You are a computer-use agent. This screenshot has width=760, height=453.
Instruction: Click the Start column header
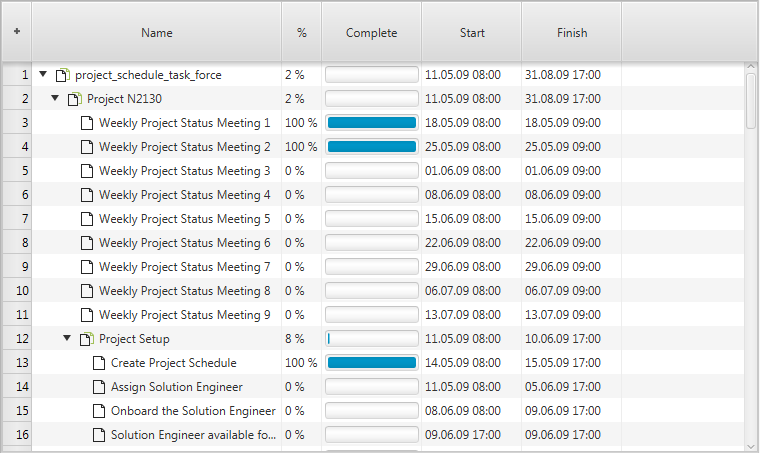pyautogui.click(x=472, y=32)
